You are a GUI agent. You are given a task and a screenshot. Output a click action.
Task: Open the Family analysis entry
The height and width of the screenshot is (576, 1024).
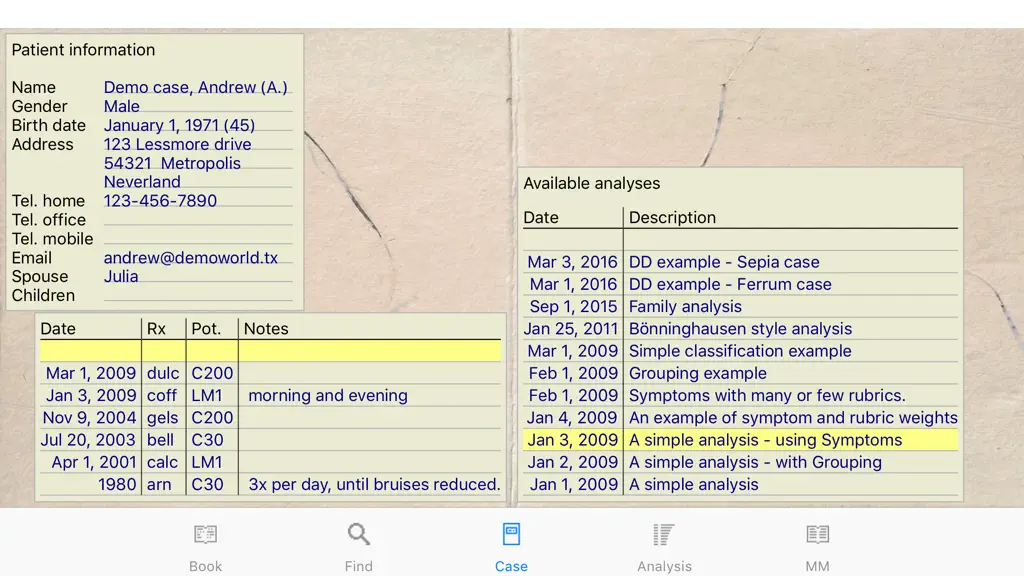tap(741, 306)
